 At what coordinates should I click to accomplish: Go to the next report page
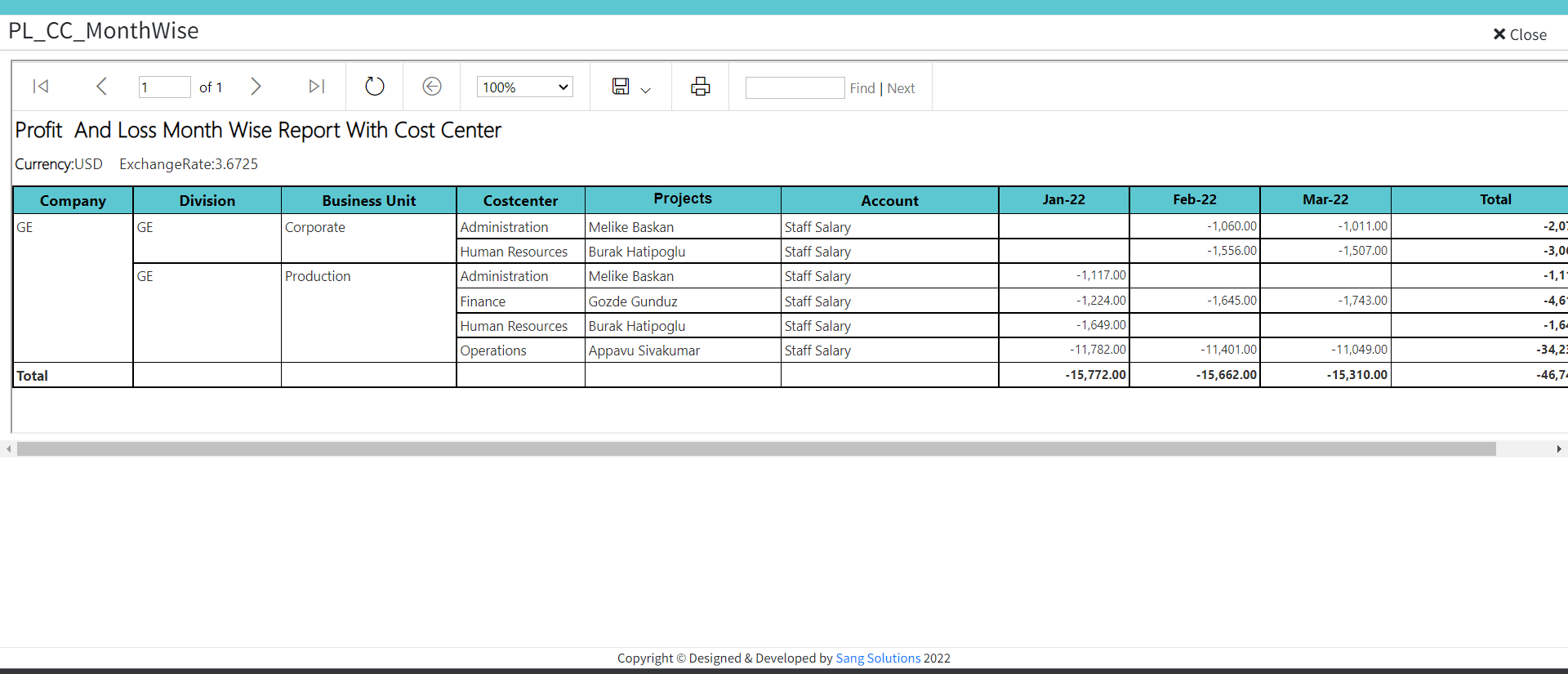(x=256, y=87)
